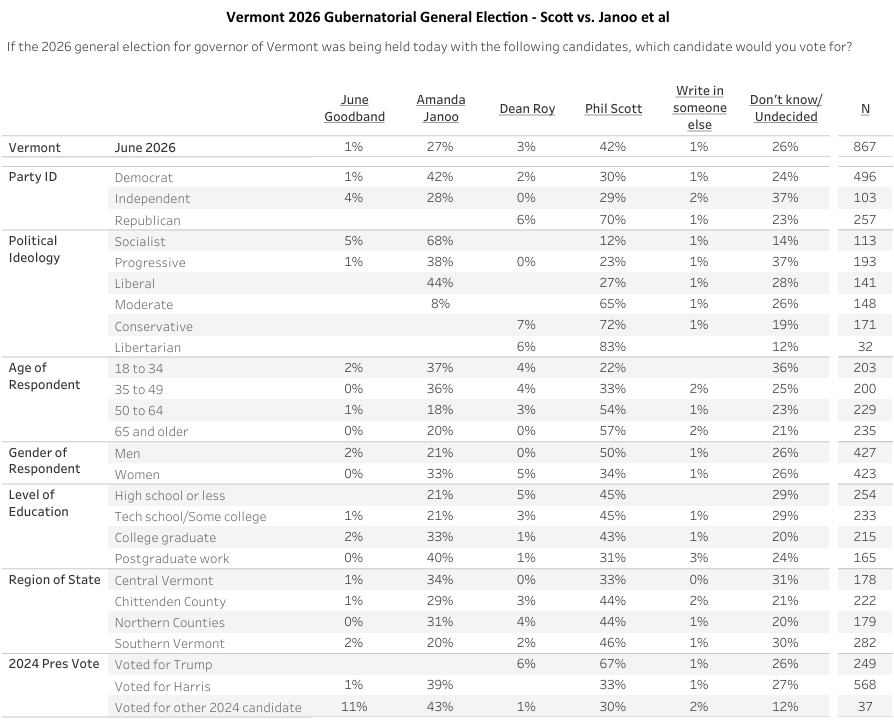Click the Region of State category label
This screenshot has width=894, height=724.
(54, 580)
